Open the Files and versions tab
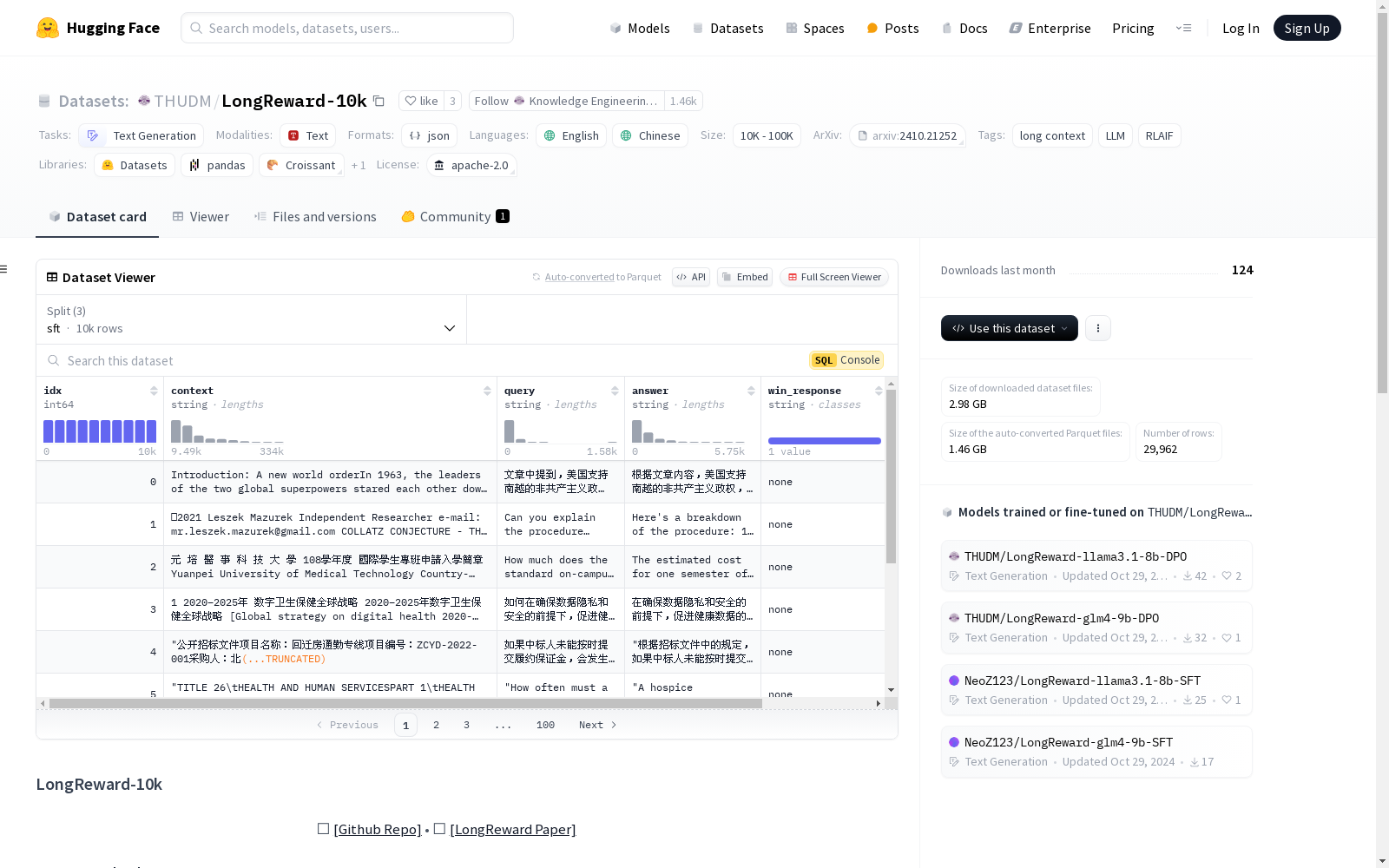The width and height of the screenshot is (1389, 868). 315,217
